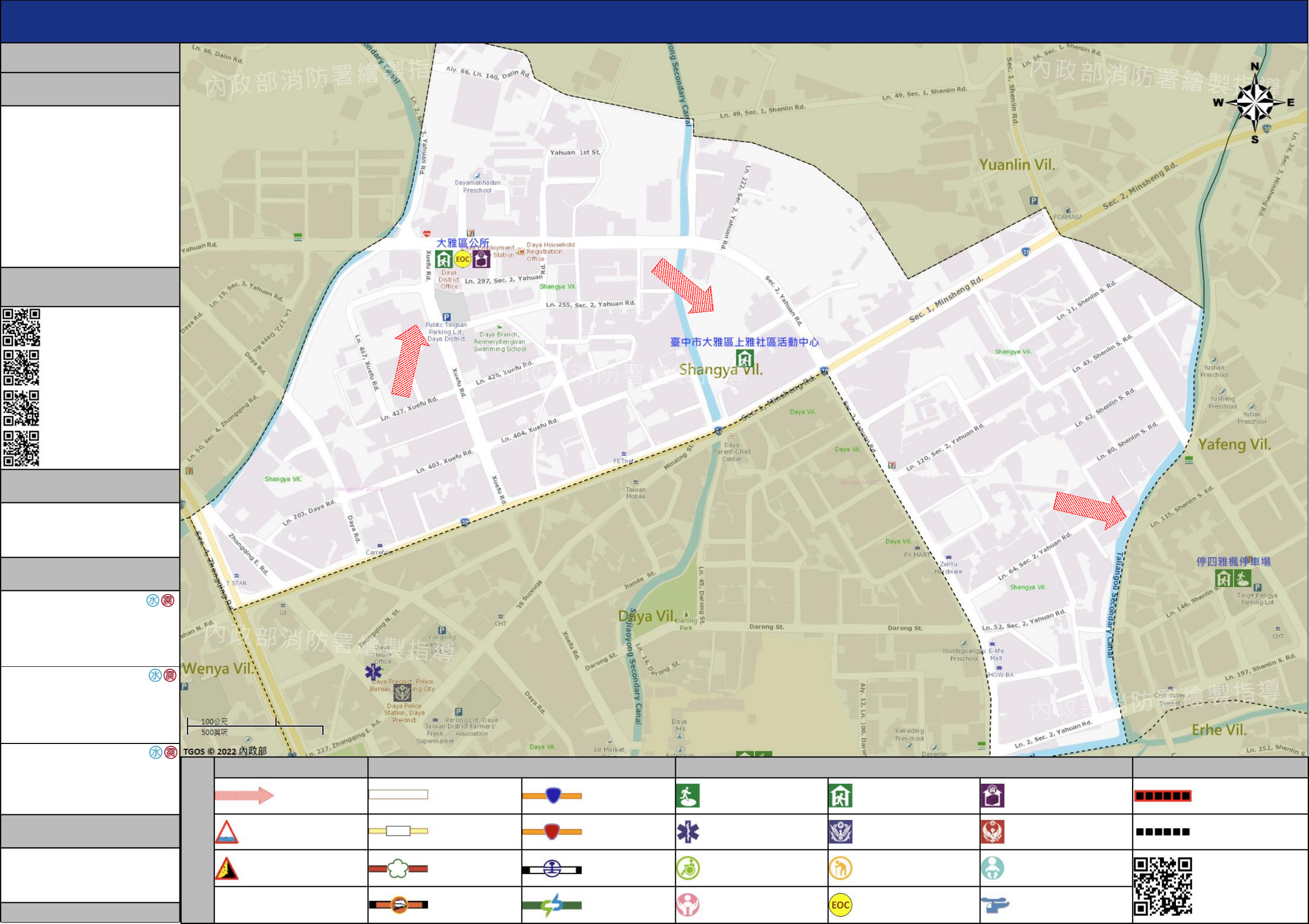This screenshot has width=1309, height=924.
Task: Click the 'Erhe Vil.' village label
Action: pyautogui.click(x=1219, y=730)
